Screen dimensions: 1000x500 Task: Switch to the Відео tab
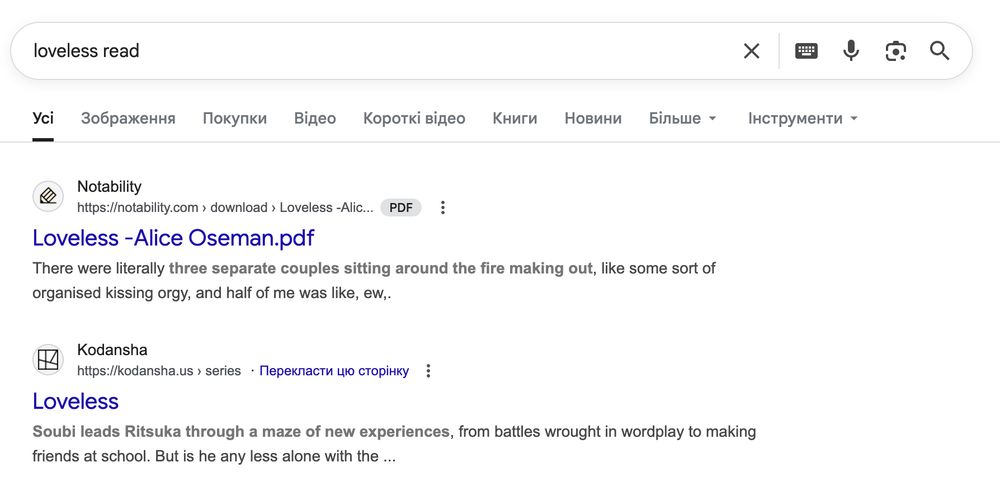click(x=315, y=119)
